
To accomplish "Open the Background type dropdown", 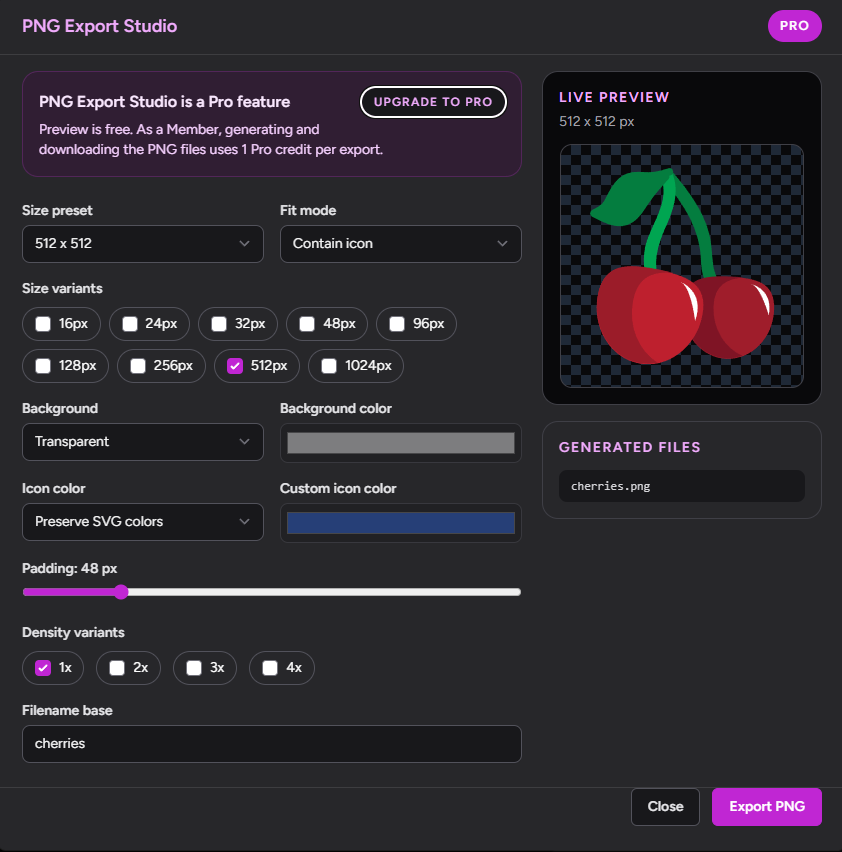I will click(143, 442).
